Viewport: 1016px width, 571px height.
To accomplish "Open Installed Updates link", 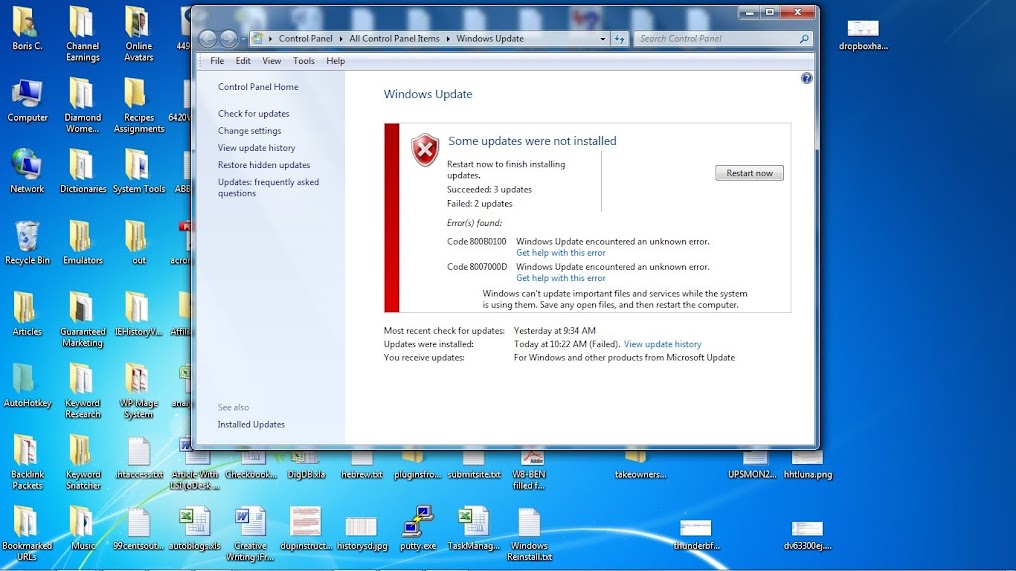I will [251, 425].
